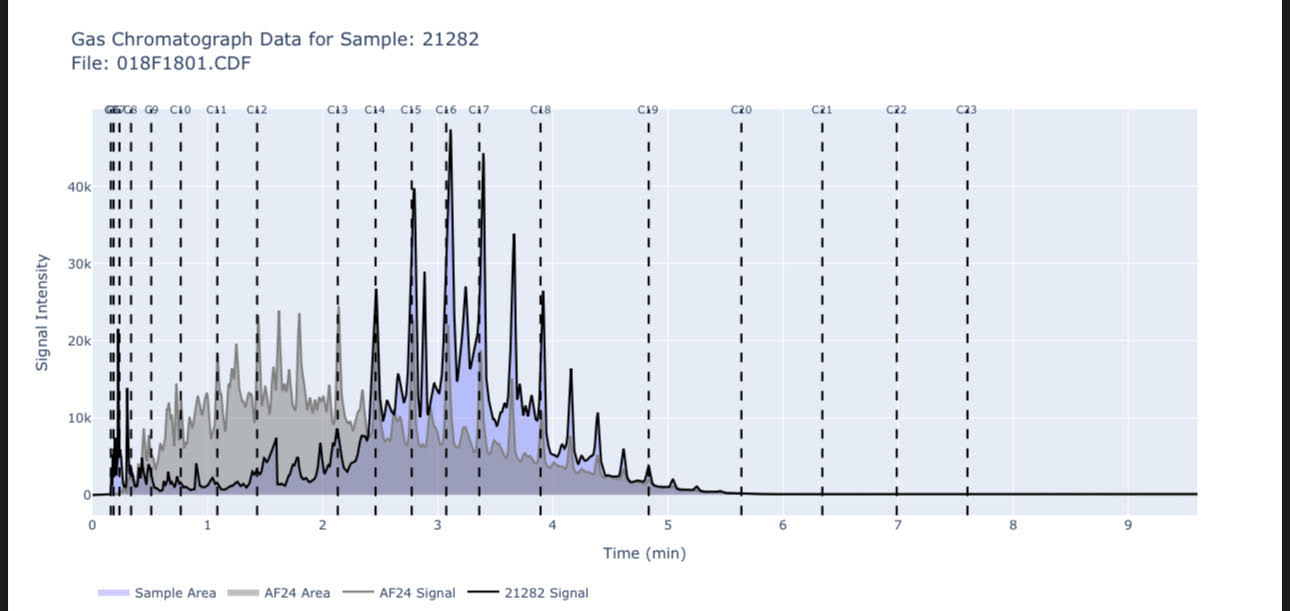Viewport: 1290px width, 611px height.
Task: Select the C19 dashed line label
Action: (648, 110)
